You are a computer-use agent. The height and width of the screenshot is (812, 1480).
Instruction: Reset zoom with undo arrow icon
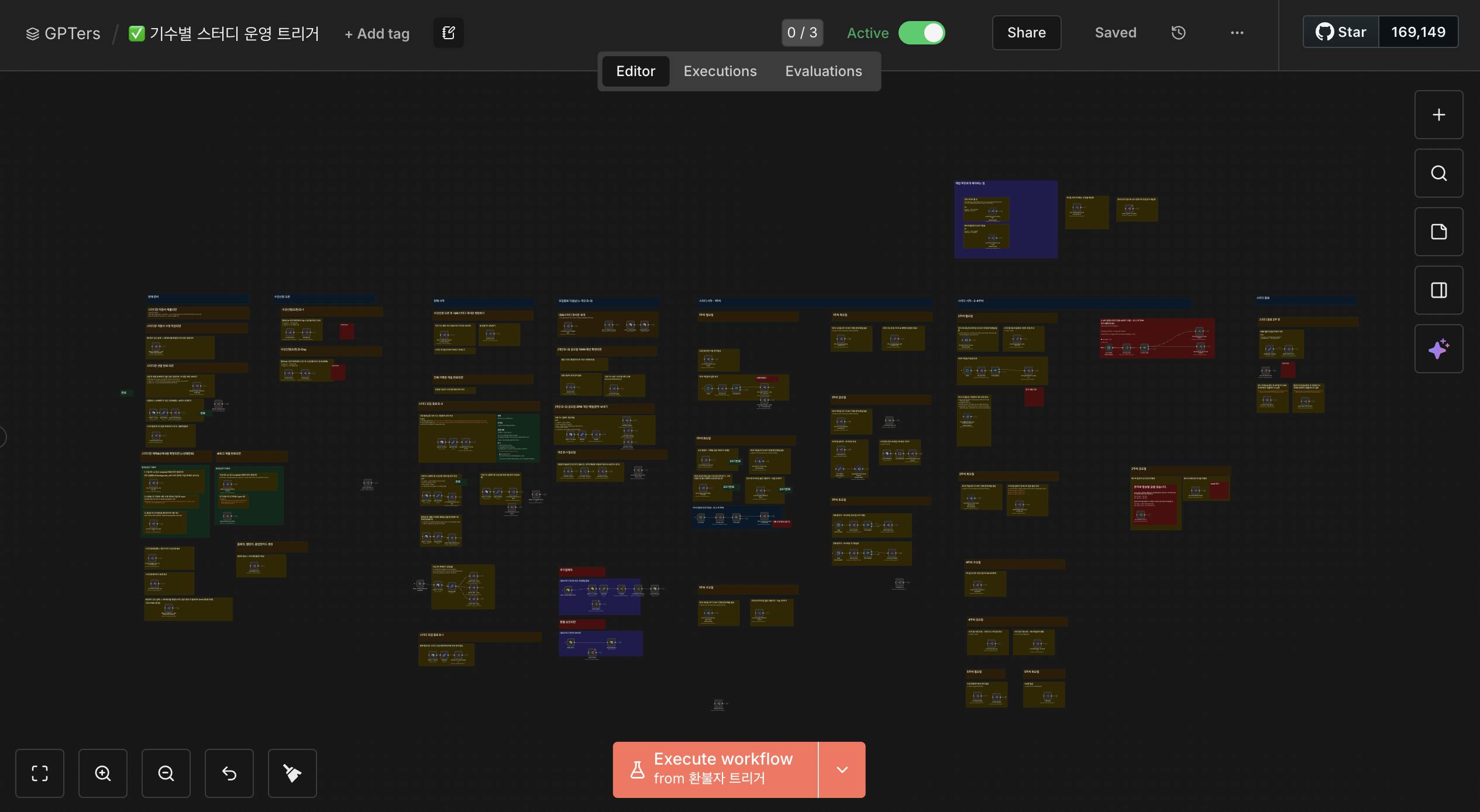pos(229,773)
